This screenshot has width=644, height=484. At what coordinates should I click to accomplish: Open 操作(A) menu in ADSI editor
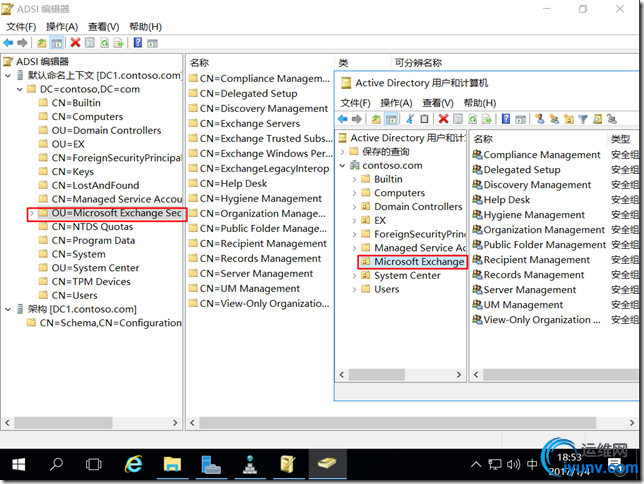(62, 26)
